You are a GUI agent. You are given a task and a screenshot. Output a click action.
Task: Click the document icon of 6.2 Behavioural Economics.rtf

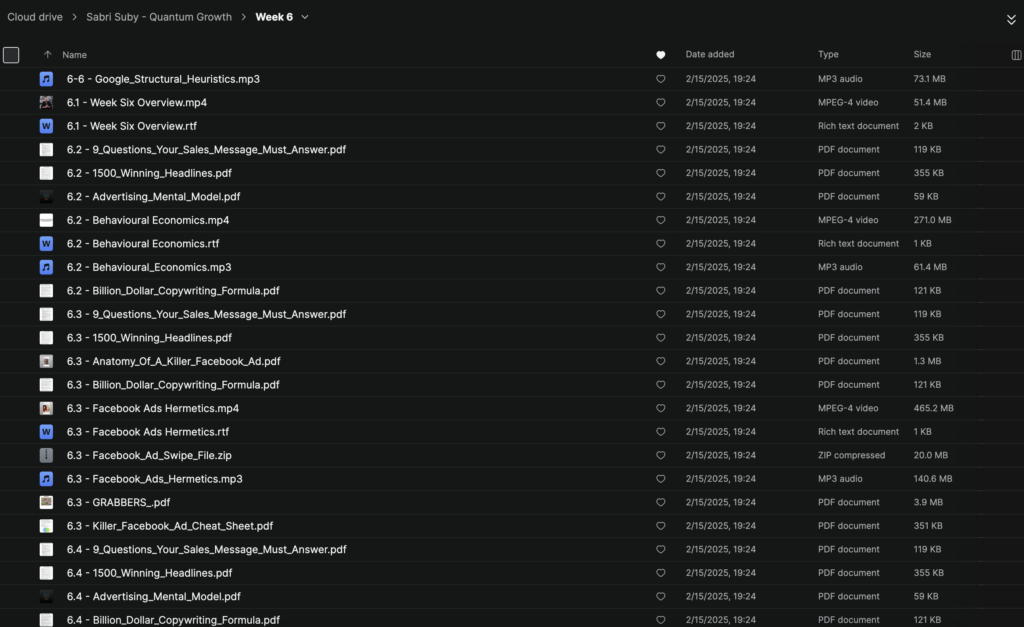click(46, 244)
